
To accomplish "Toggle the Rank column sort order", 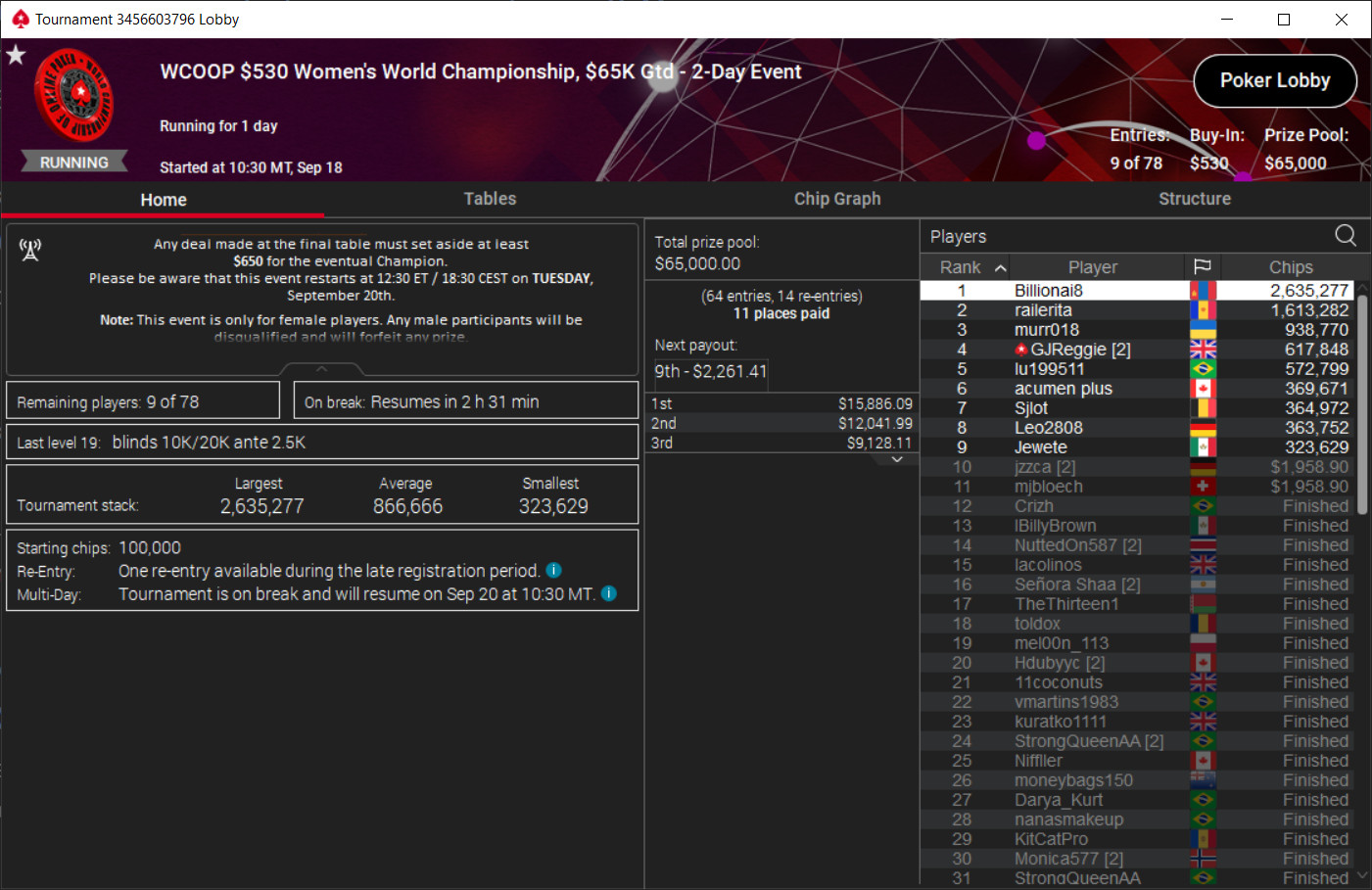I will [1001, 265].
